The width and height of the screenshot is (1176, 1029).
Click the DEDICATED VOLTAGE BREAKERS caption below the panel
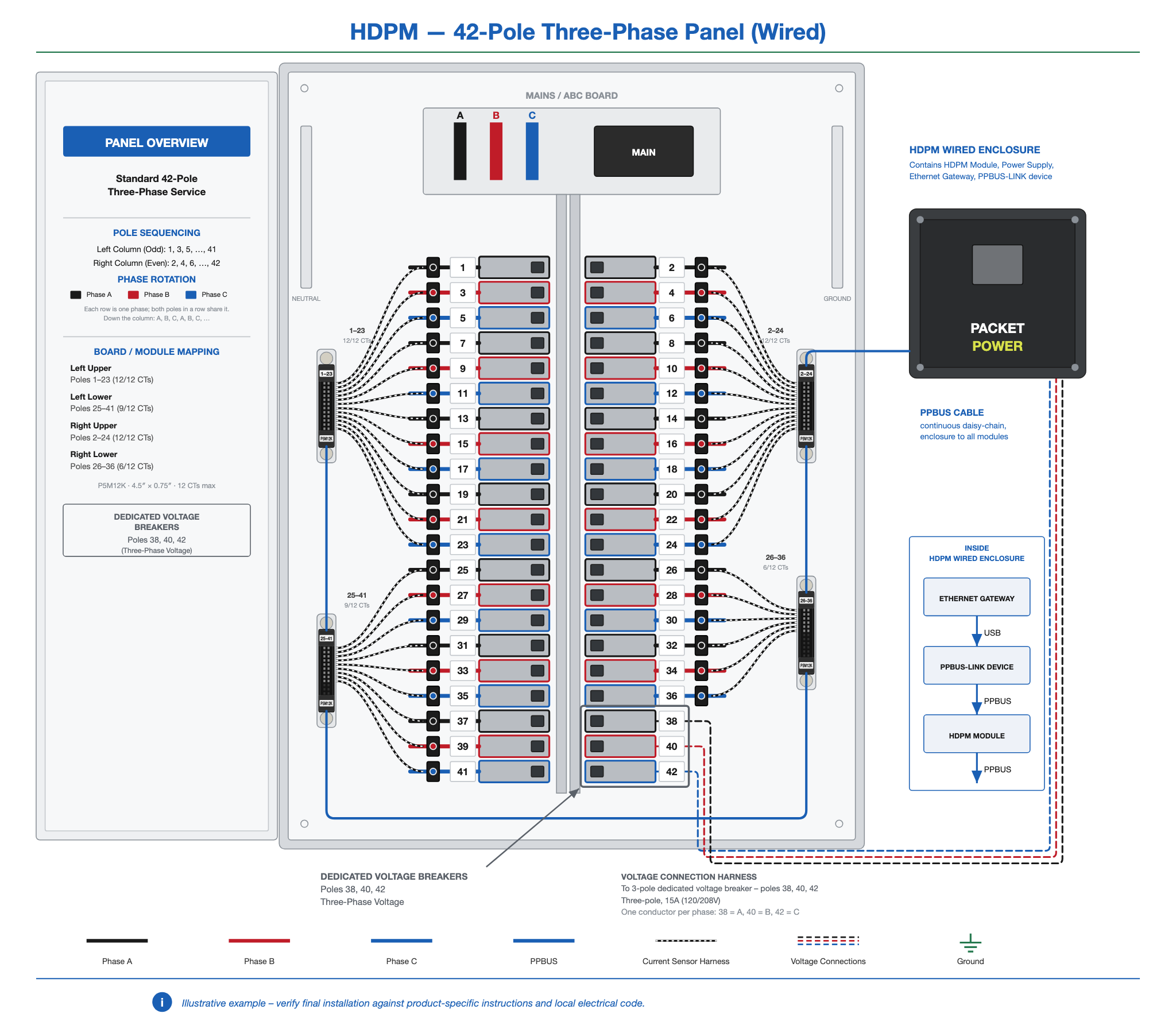(393, 876)
